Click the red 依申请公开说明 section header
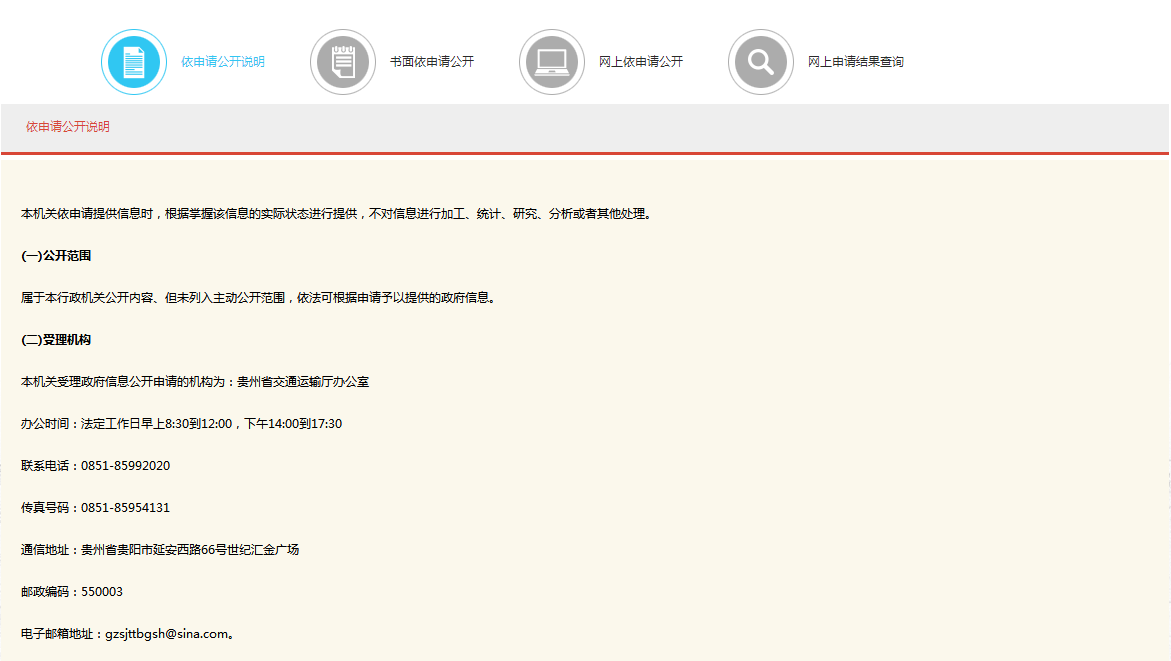Screen dimensions: 1171x661 coord(68,127)
